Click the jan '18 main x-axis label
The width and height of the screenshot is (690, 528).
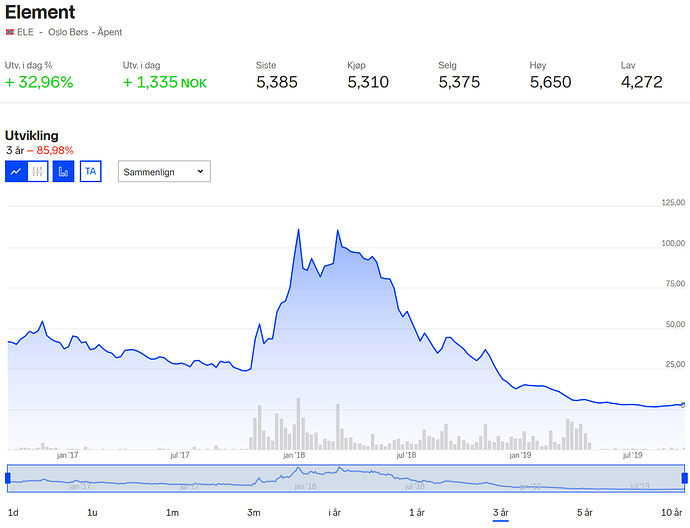(294, 455)
